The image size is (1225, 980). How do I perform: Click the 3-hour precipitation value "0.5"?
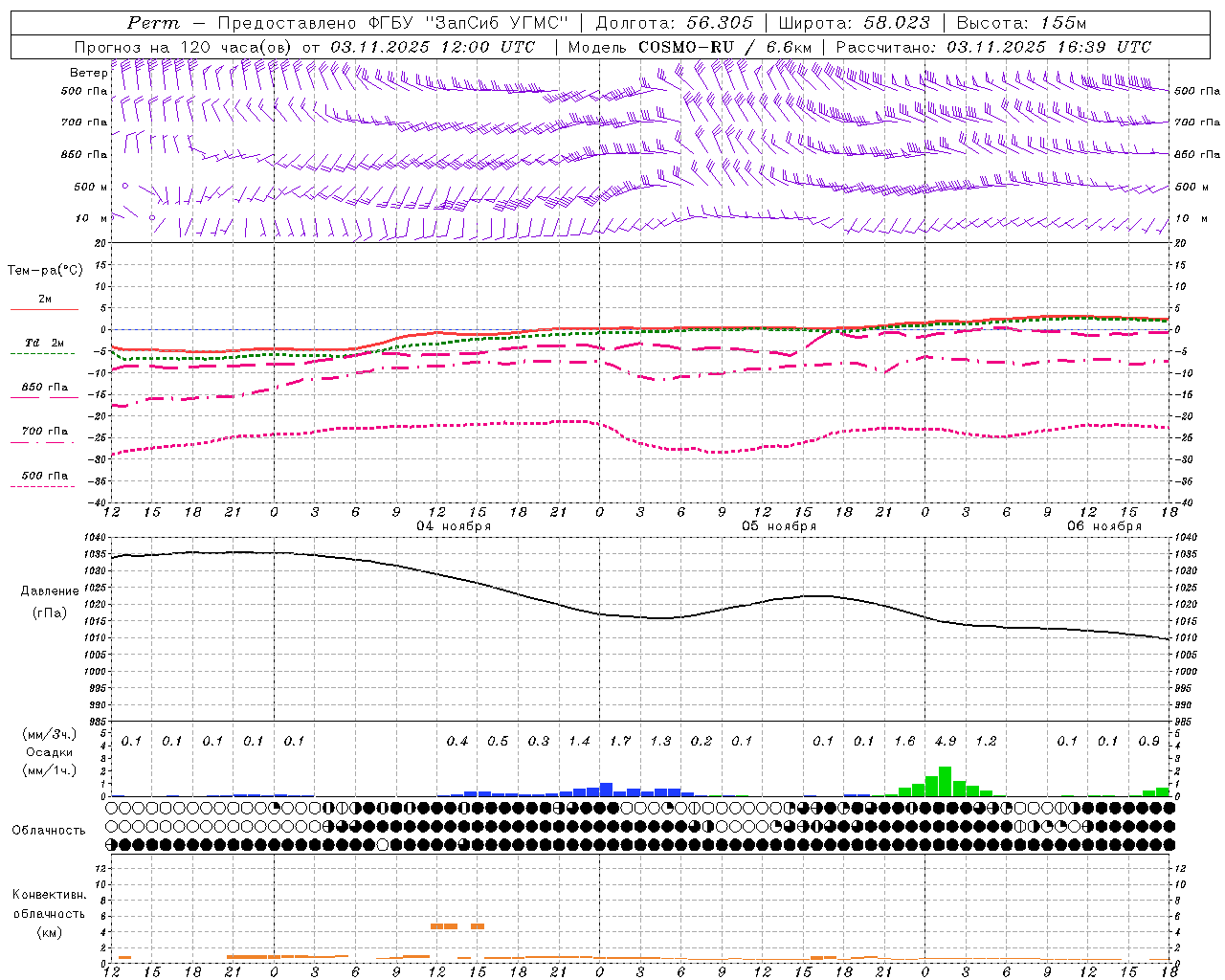click(498, 742)
